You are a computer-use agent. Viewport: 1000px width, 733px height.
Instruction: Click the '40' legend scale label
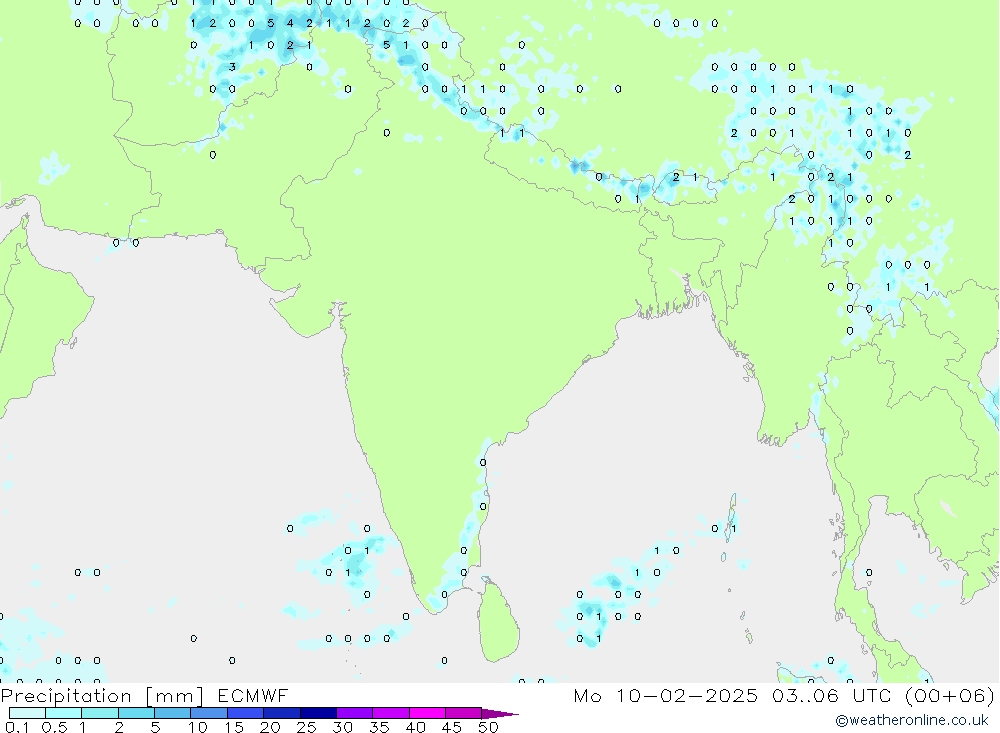click(416, 727)
